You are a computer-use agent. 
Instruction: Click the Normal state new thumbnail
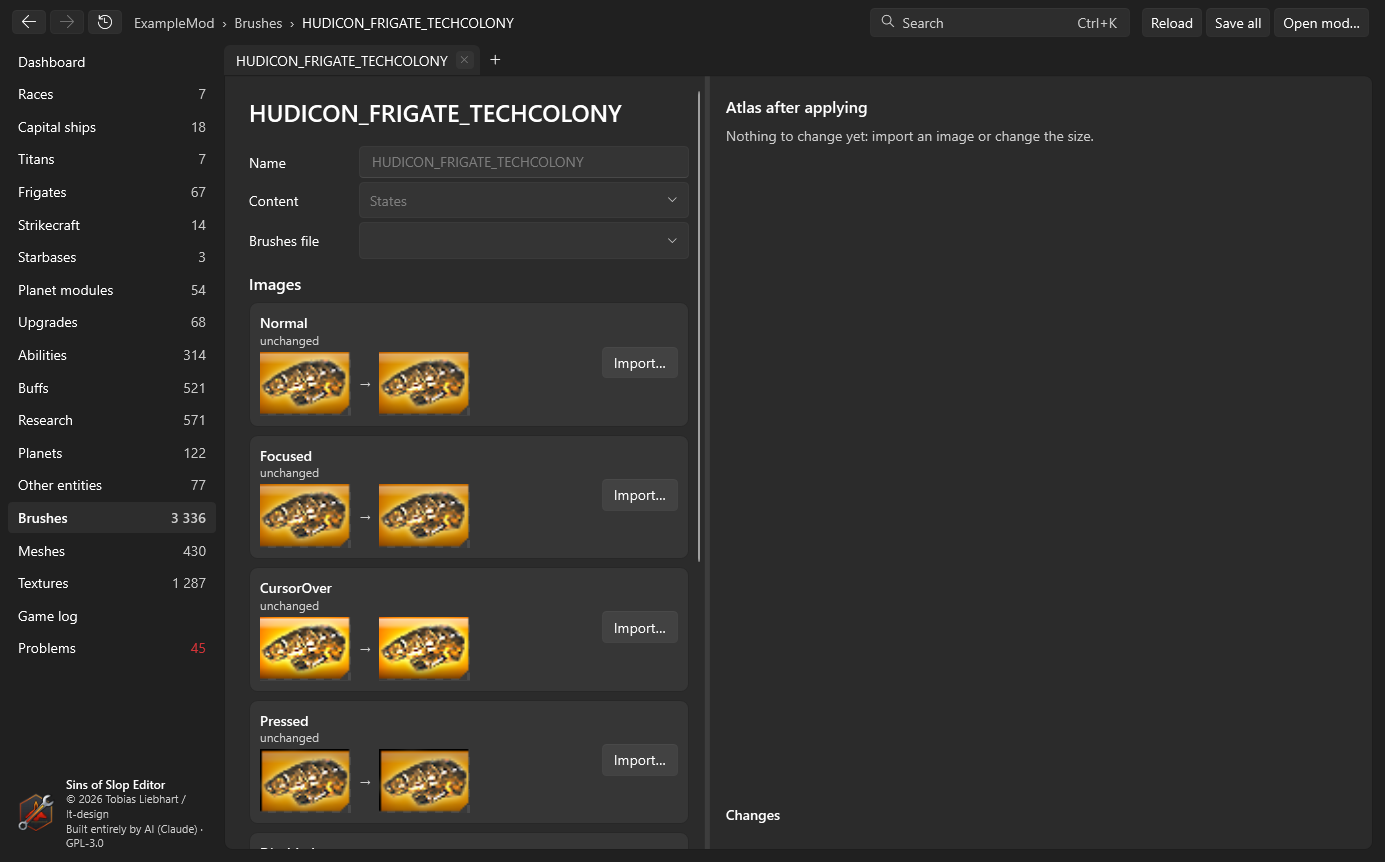(424, 383)
